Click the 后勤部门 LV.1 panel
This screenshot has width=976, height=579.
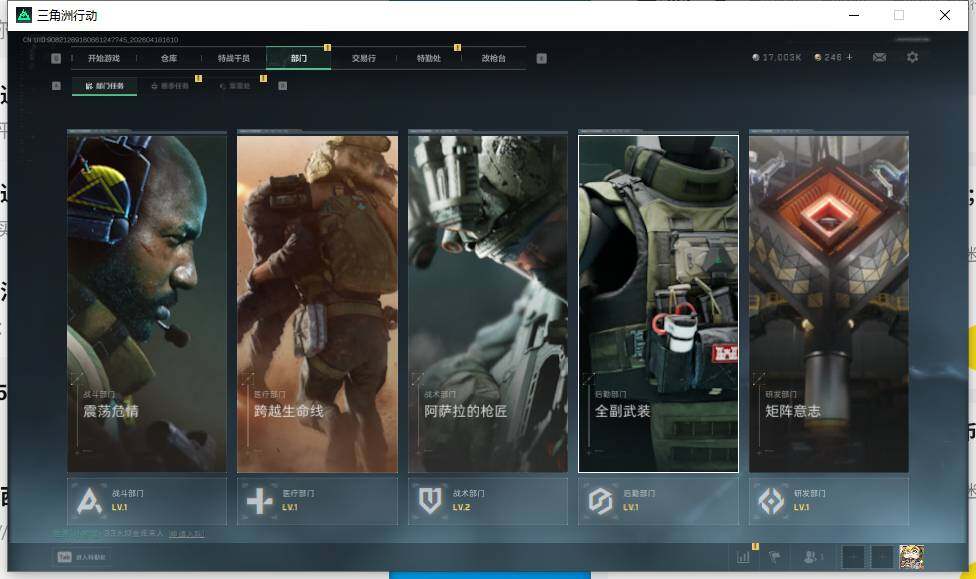point(659,501)
